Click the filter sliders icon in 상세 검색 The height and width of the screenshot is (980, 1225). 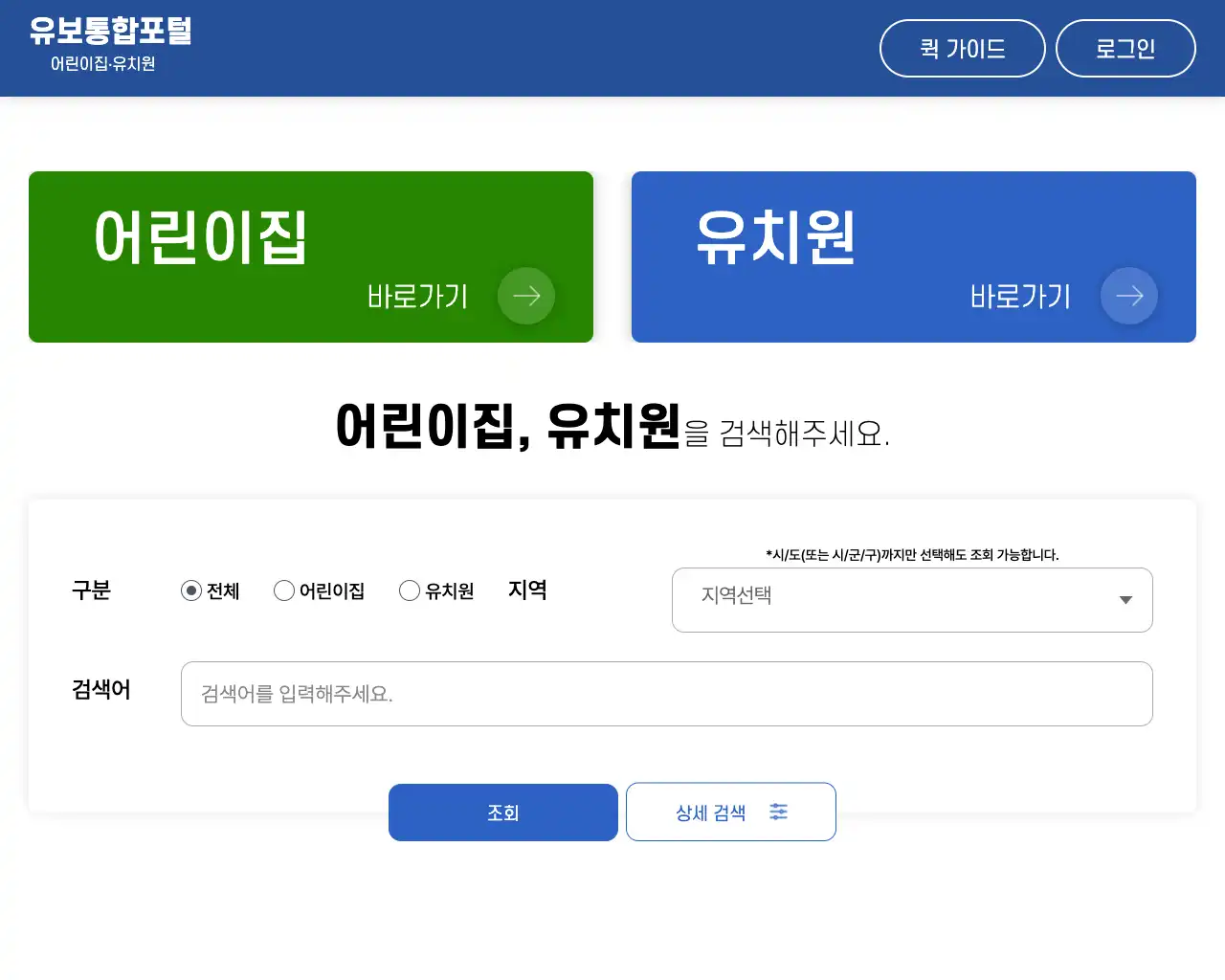click(779, 812)
